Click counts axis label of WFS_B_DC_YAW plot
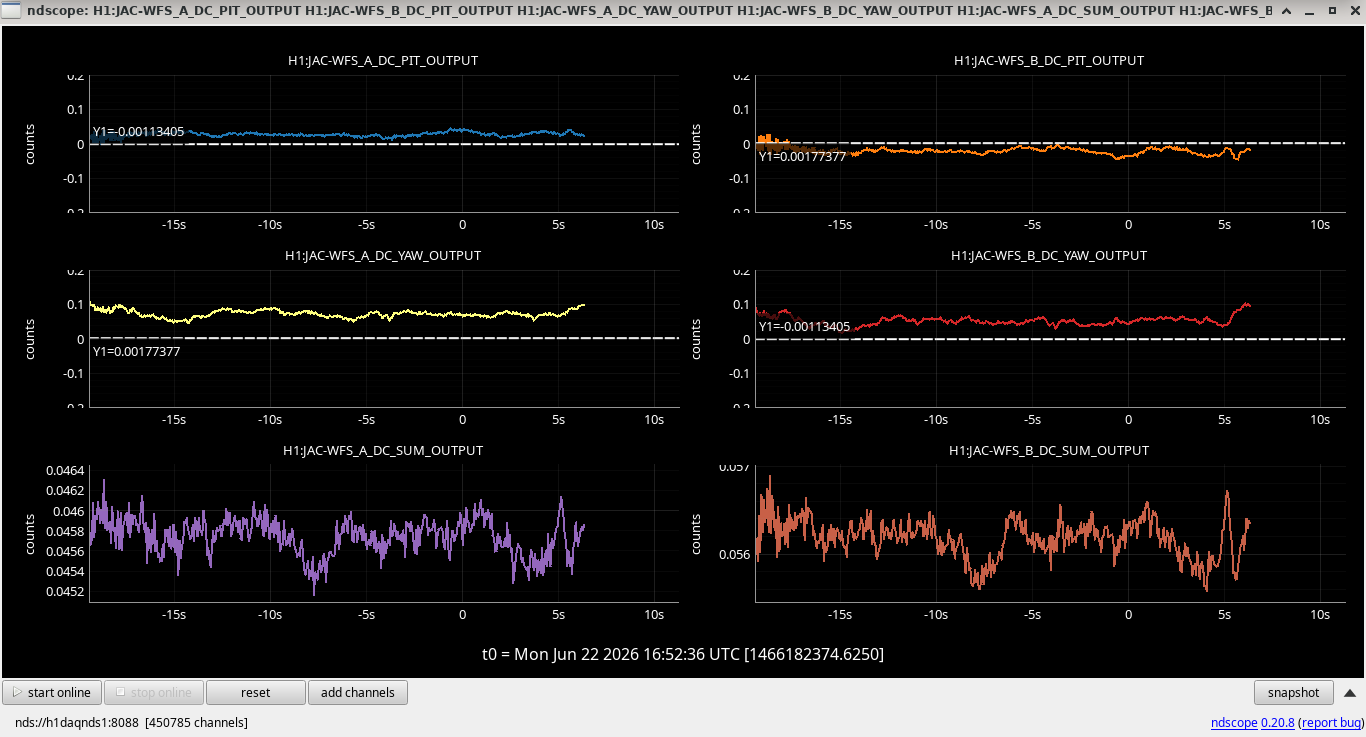 point(696,338)
